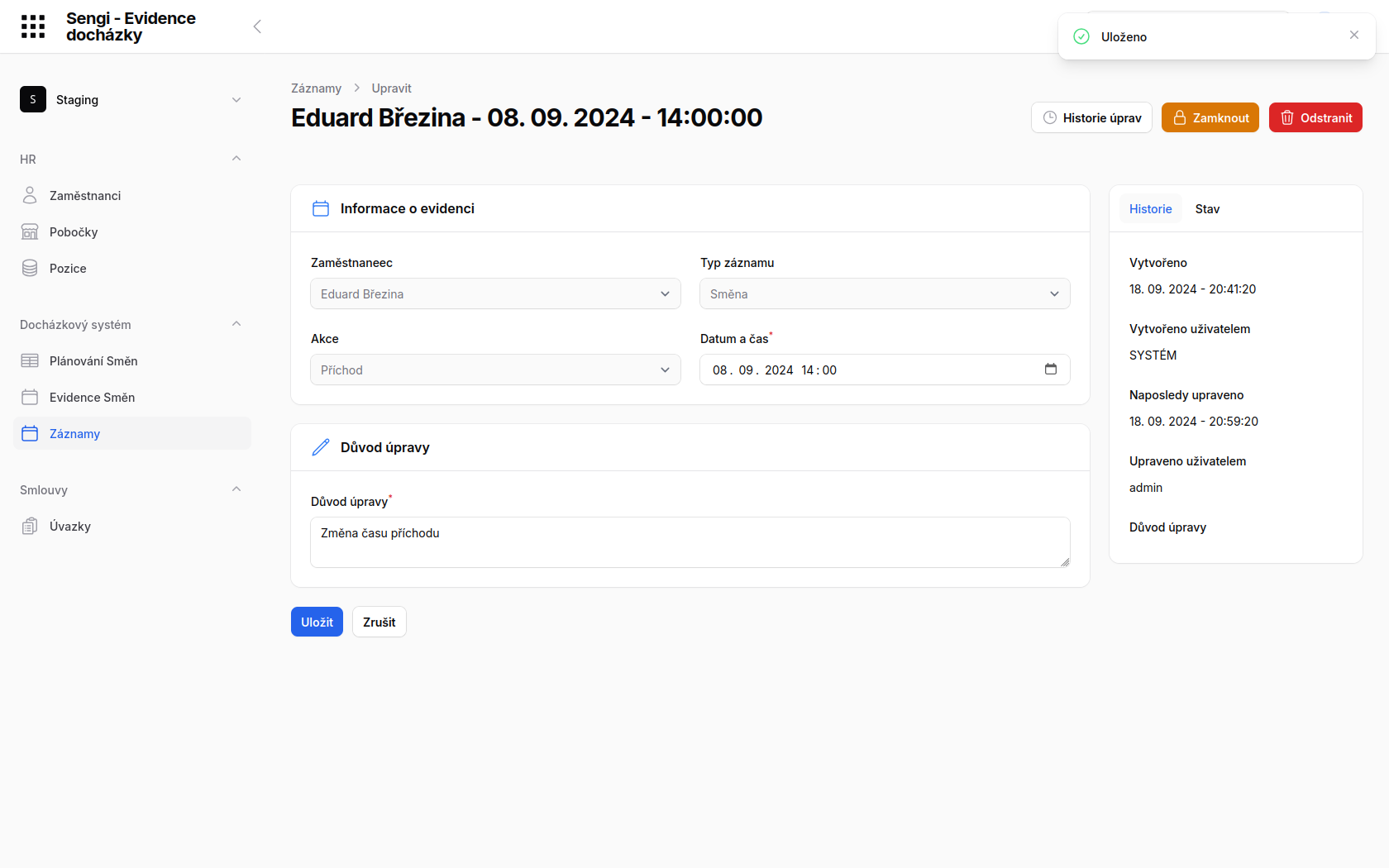Click the red Odstranit button
Viewport: 1389px width, 868px height.
click(1315, 117)
